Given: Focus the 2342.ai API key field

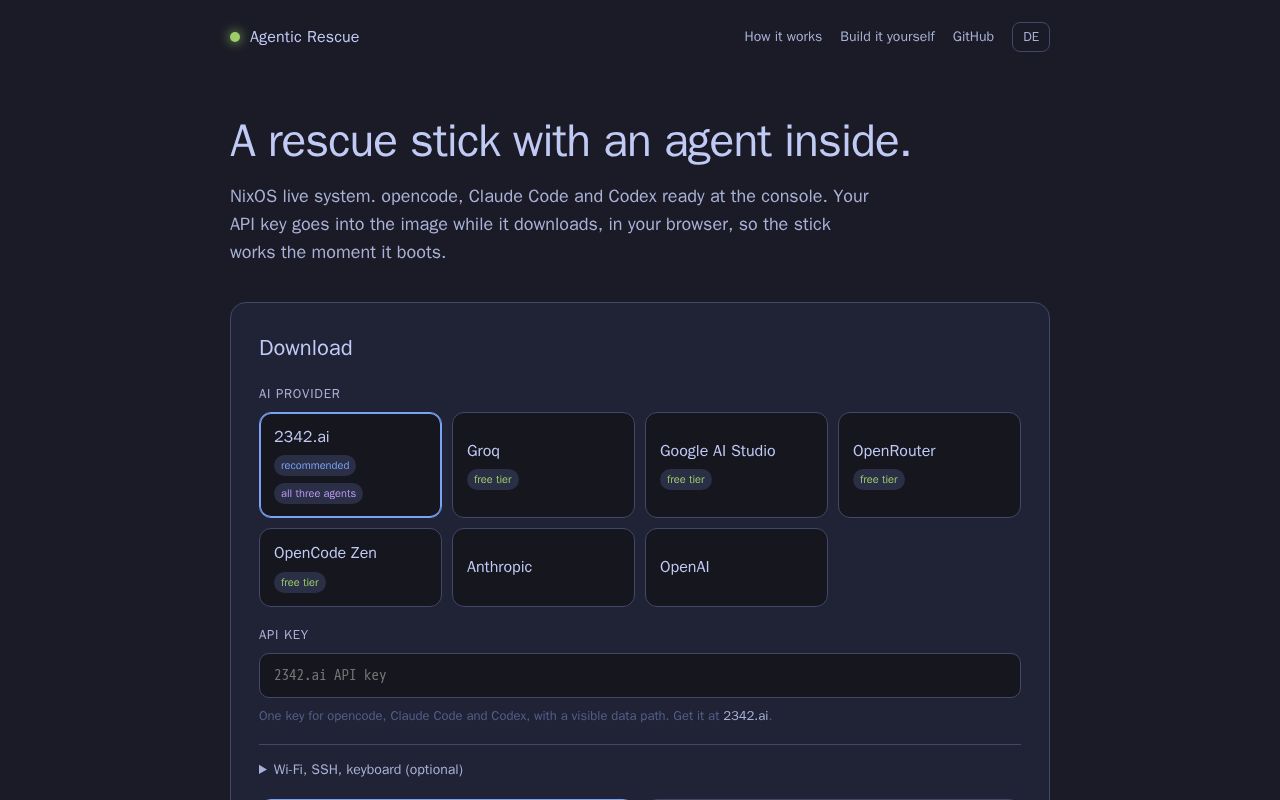Looking at the screenshot, I should click(x=640, y=675).
